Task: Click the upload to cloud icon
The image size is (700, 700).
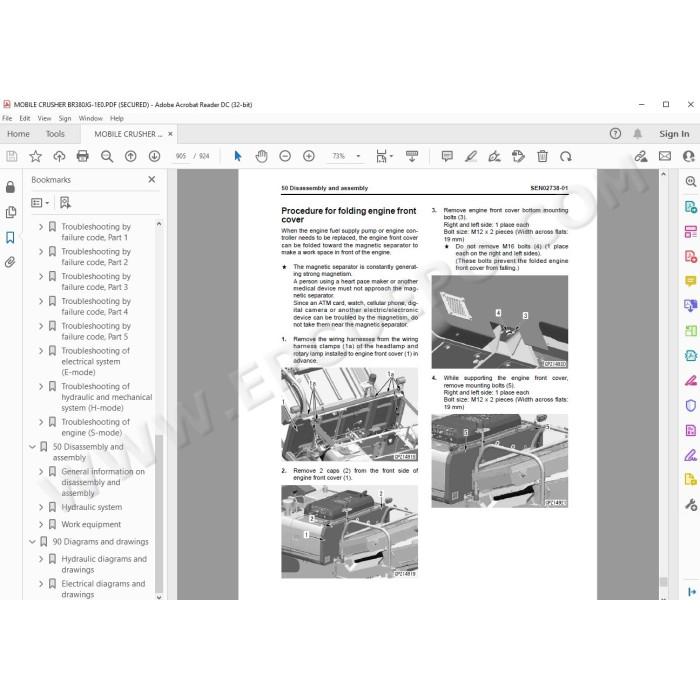Action: coord(59,156)
